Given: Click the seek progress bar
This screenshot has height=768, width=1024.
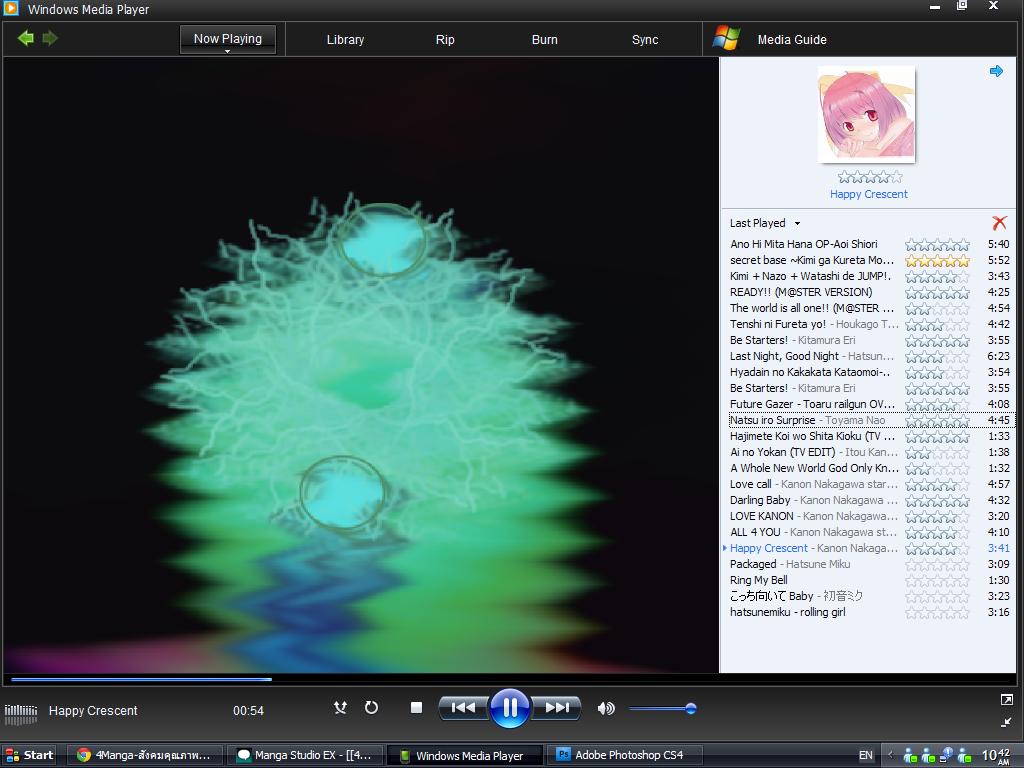Looking at the screenshot, I should pos(509,679).
